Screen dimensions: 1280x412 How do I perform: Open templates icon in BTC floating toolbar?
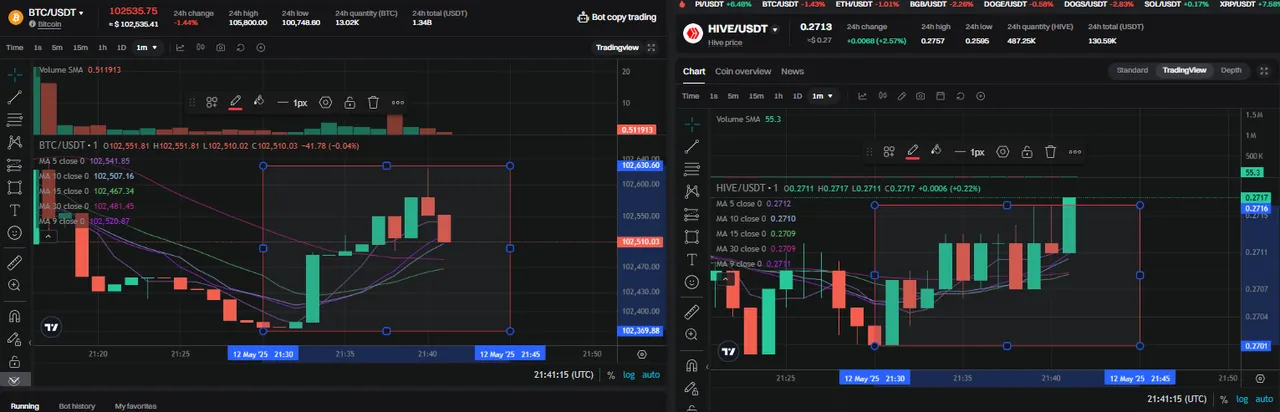212,102
